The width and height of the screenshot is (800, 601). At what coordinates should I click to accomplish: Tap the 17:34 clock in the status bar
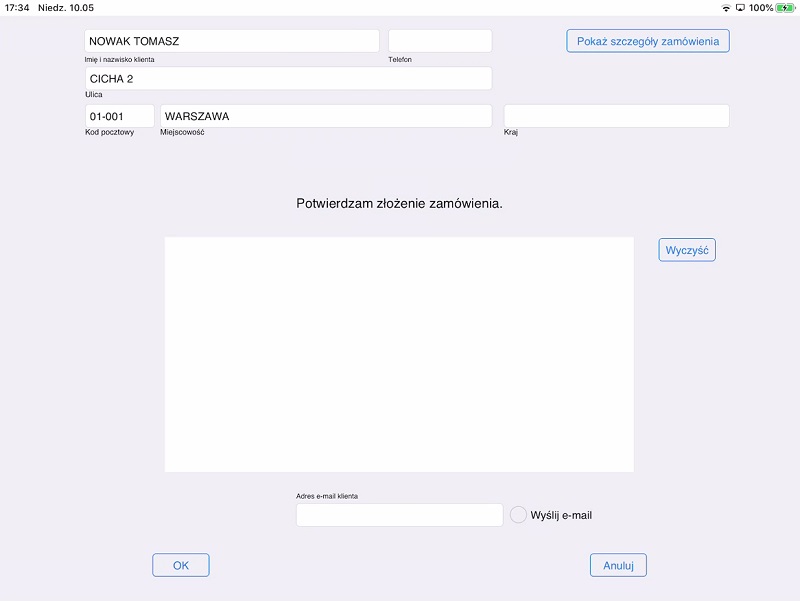(x=17, y=8)
